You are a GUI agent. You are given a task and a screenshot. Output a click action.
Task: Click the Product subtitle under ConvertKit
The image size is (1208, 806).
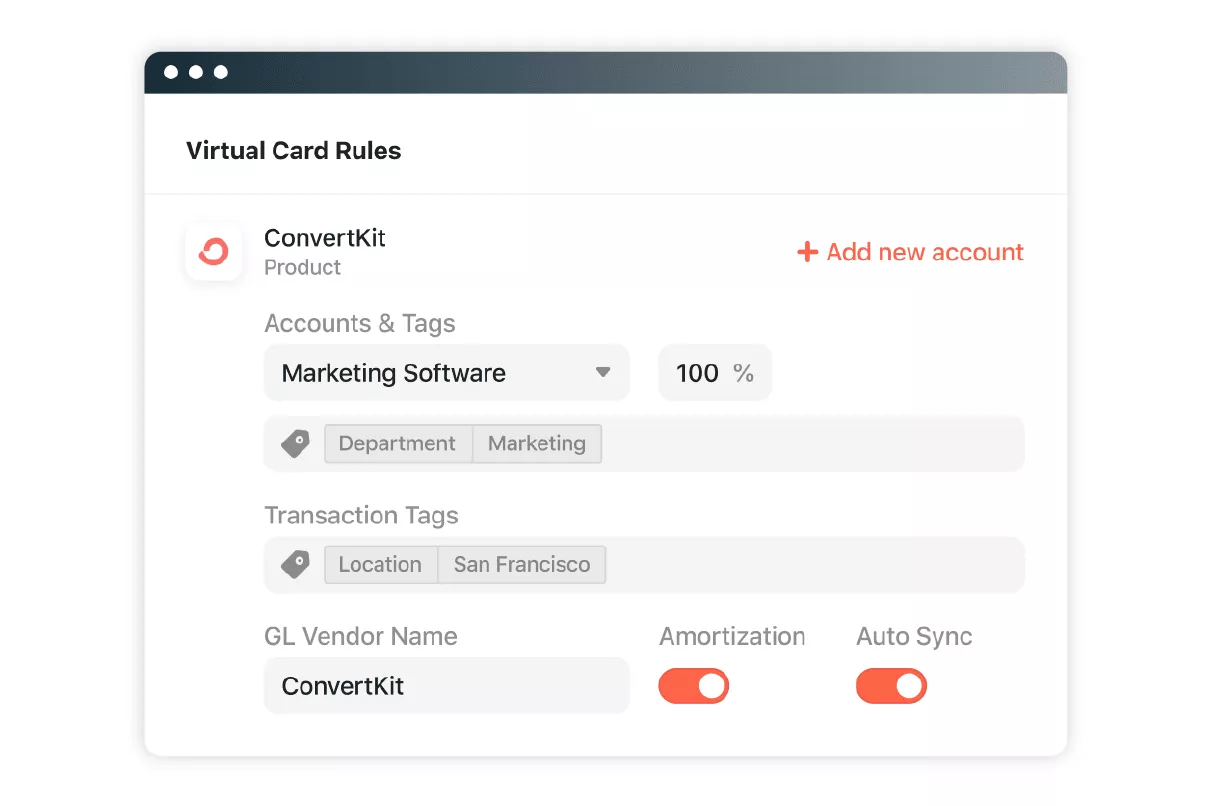pyautogui.click(x=302, y=268)
